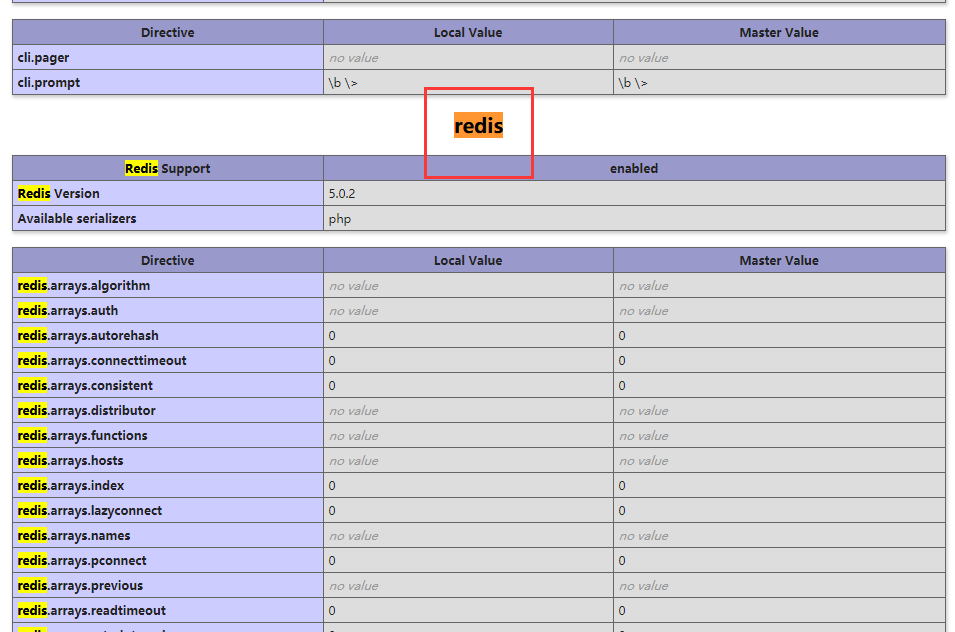
Task: Click "Local Value" header above redis.arrays.algorithm
Action: point(468,260)
